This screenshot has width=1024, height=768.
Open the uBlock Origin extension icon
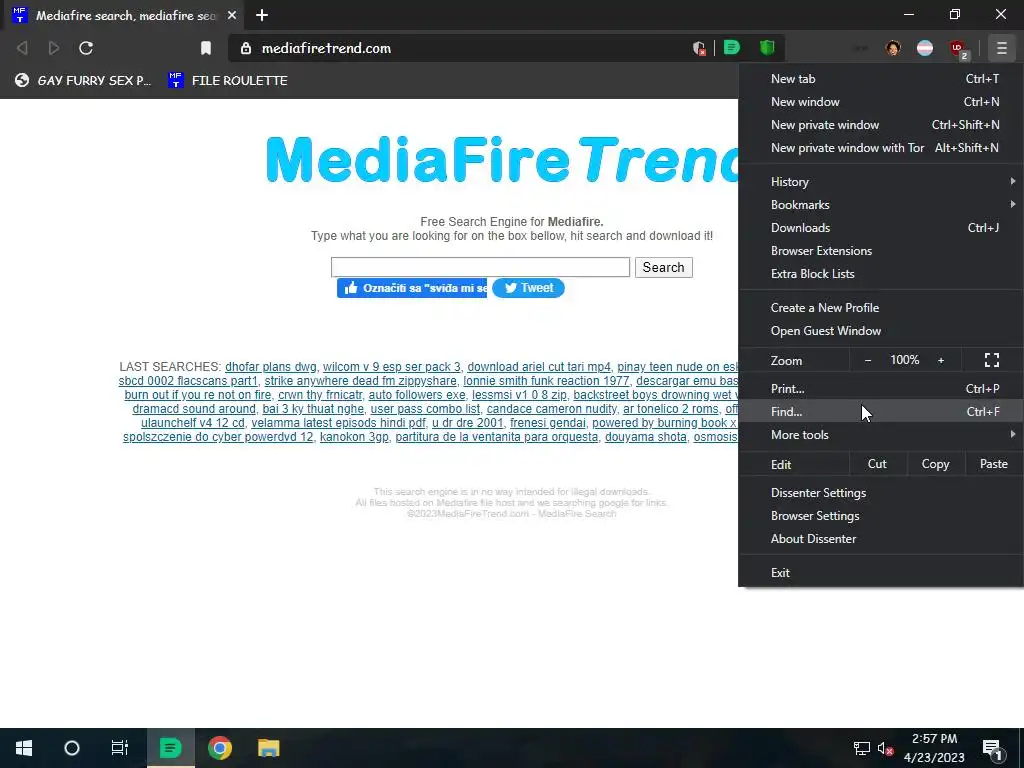[x=958, y=49]
